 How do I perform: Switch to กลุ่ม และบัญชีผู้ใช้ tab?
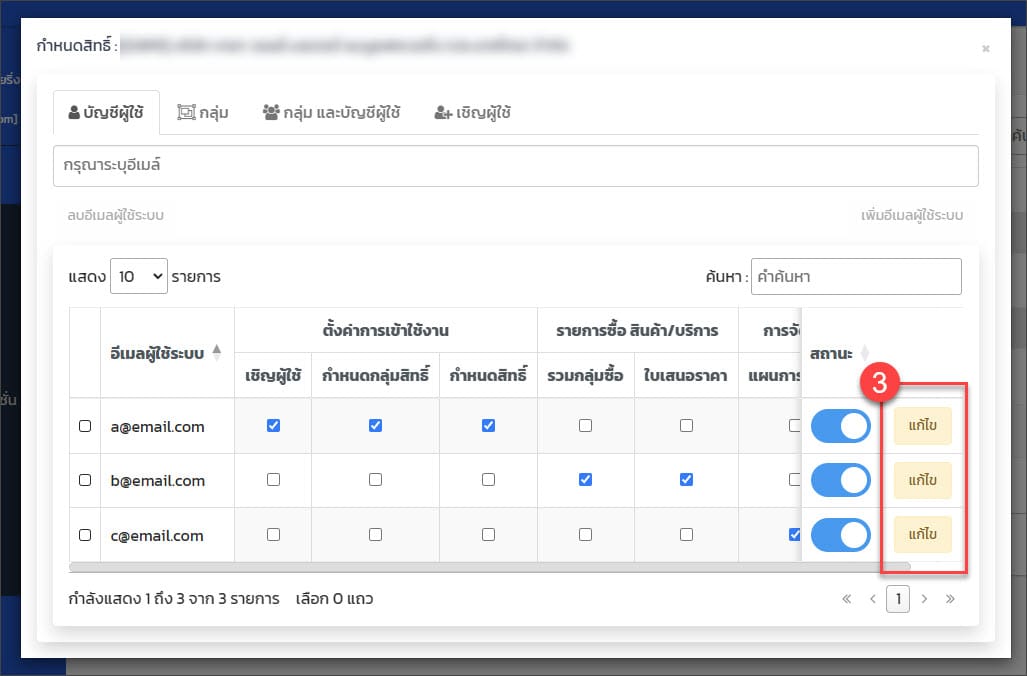point(331,113)
